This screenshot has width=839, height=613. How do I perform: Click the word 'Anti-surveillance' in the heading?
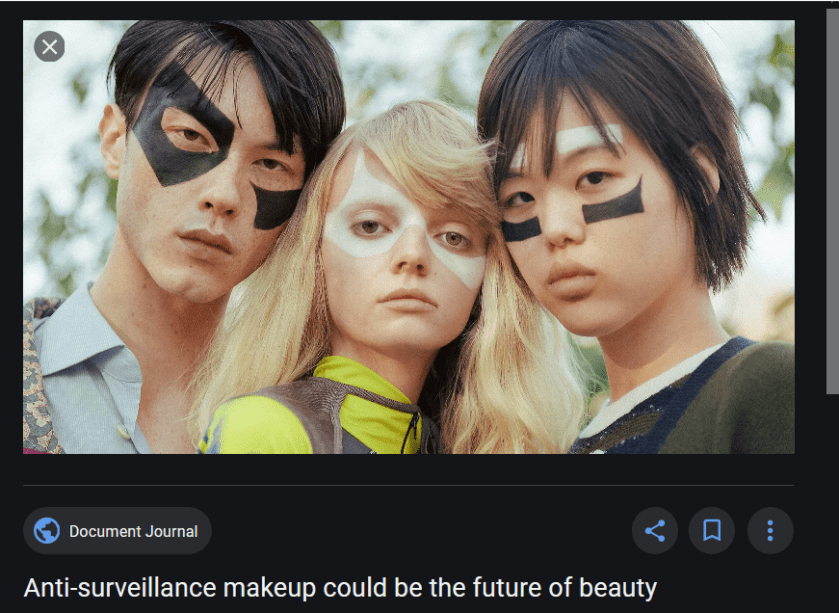tap(120, 588)
